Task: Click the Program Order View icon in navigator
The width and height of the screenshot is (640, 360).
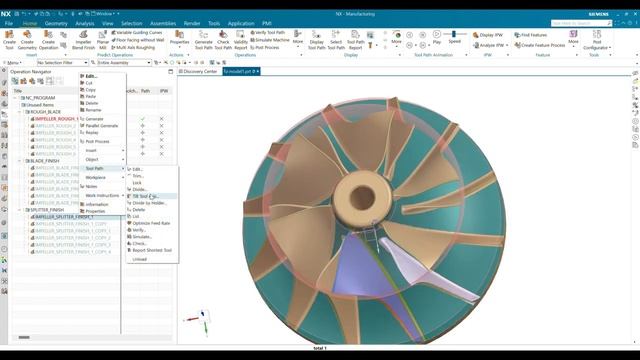Action: coord(15,81)
